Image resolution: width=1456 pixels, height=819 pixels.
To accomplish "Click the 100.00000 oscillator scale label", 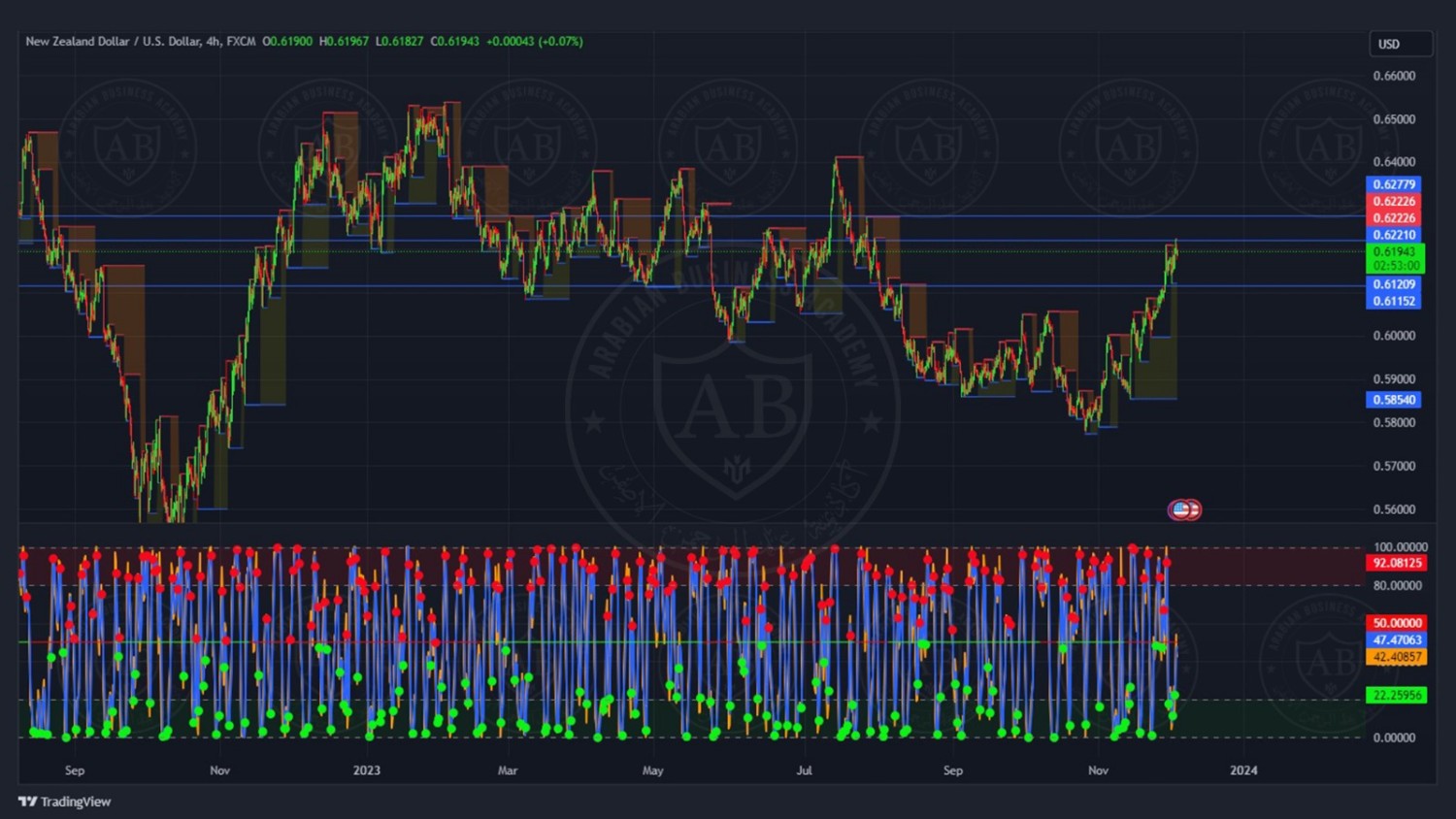I will coord(1400,547).
